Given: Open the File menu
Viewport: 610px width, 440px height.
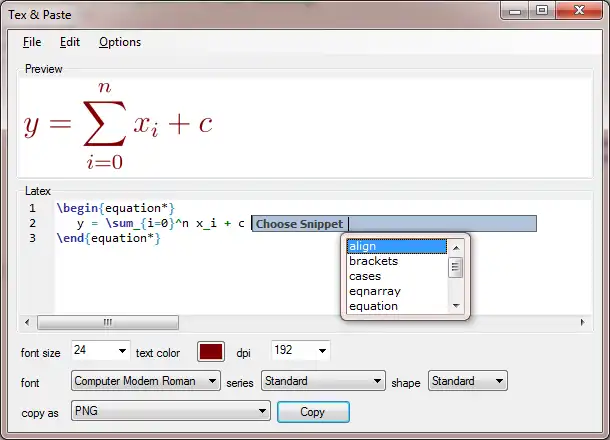Looking at the screenshot, I should (32, 42).
